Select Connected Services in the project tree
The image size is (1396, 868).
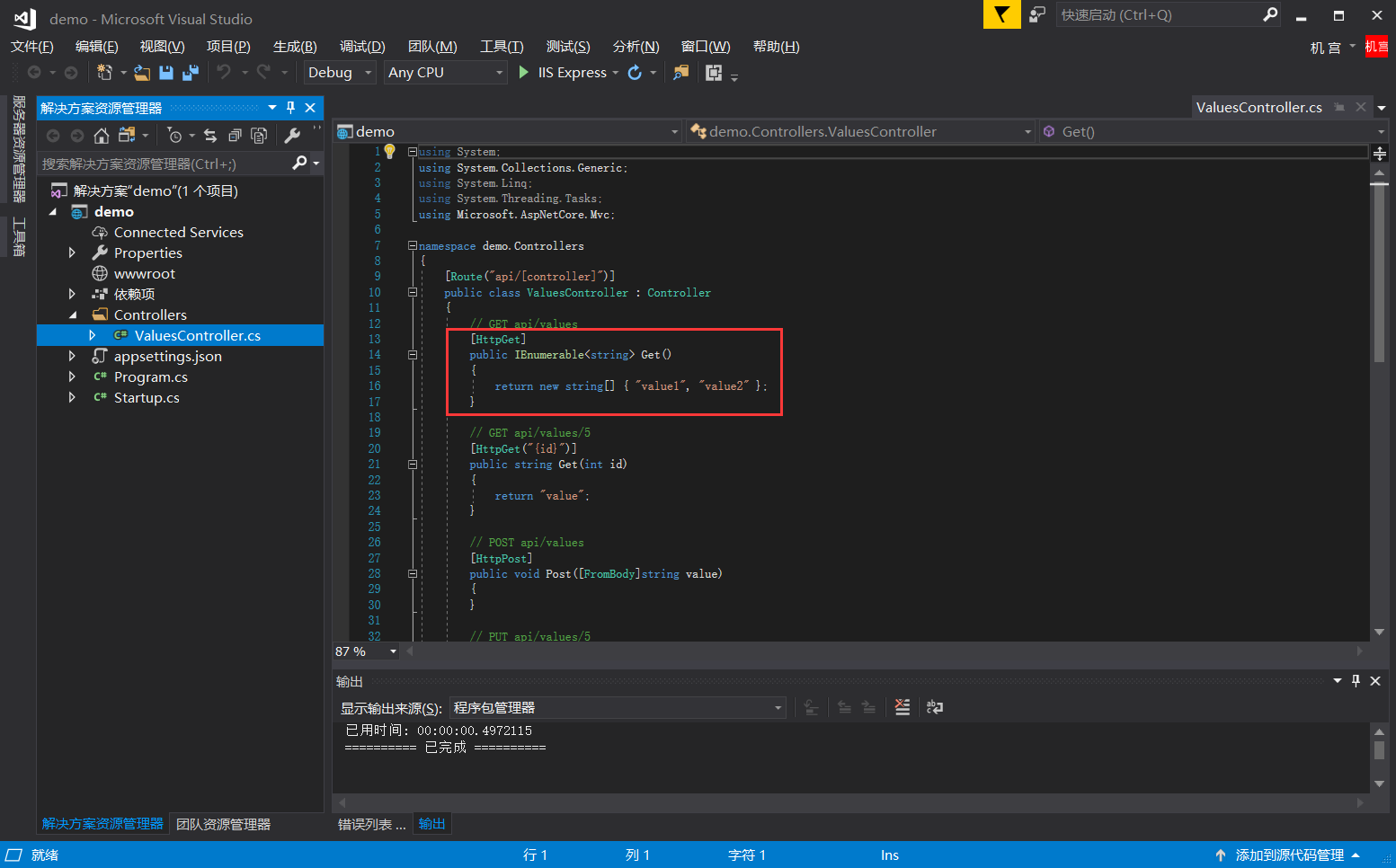tap(178, 233)
